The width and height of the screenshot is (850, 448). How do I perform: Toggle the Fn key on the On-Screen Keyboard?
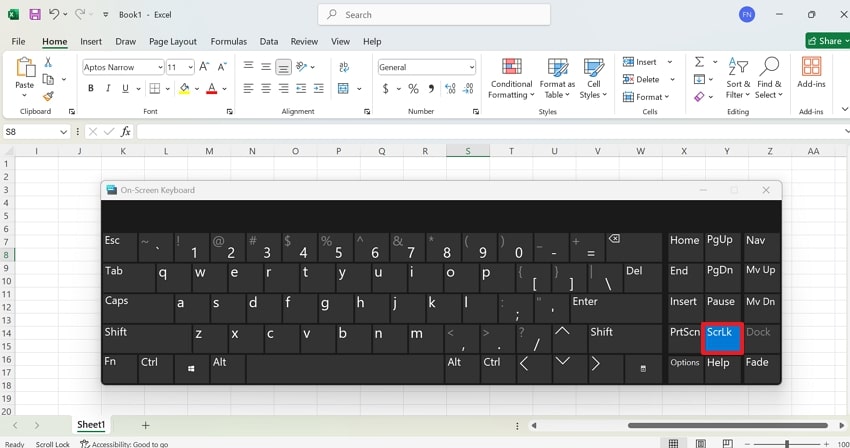(119, 368)
